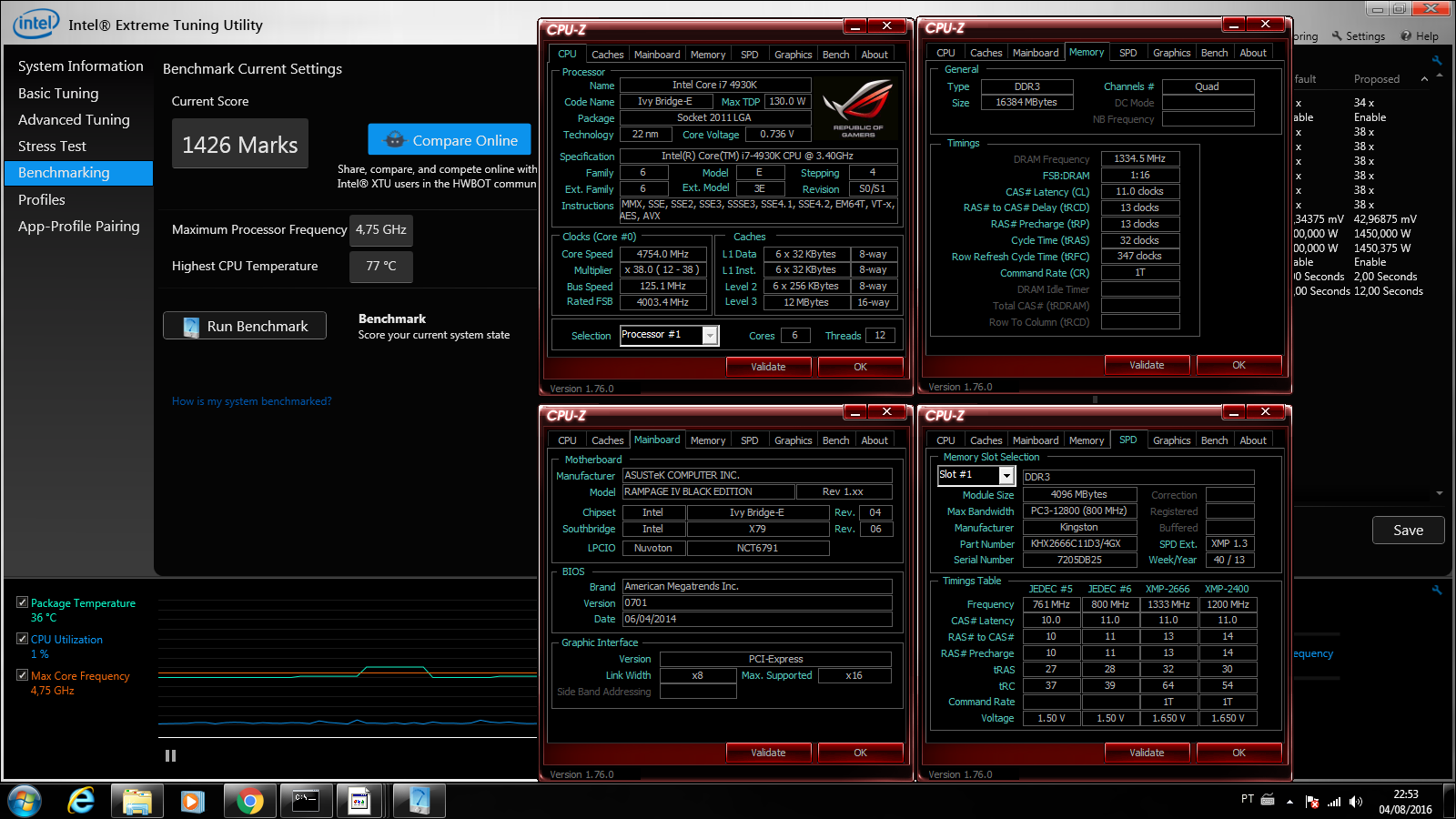Click the Core Speed '4754.0 MHz' field
This screenshot has height=819, width=1456.
pos(662,254)
